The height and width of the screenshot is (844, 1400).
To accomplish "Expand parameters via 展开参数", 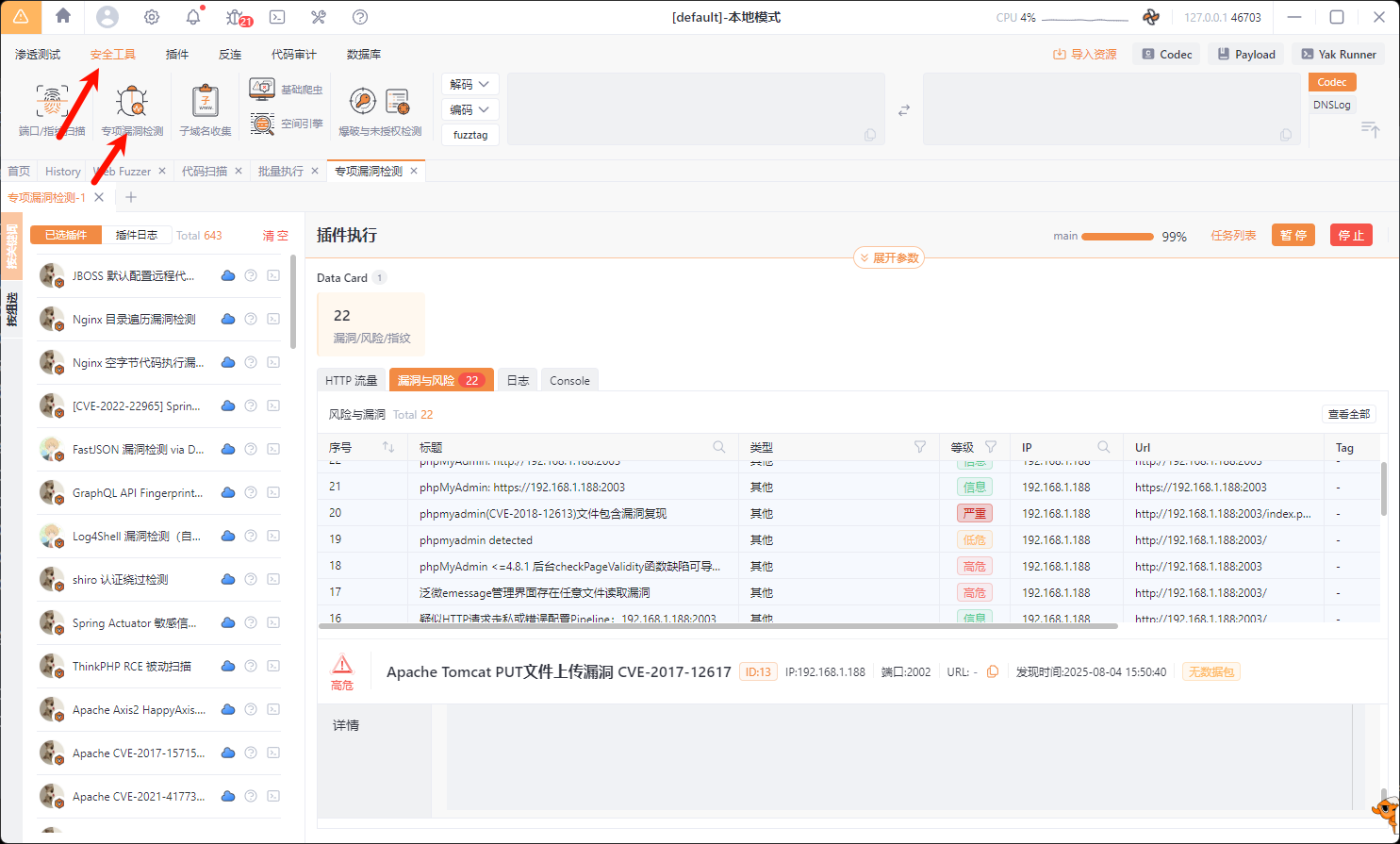I will click(x=887, y=257).
